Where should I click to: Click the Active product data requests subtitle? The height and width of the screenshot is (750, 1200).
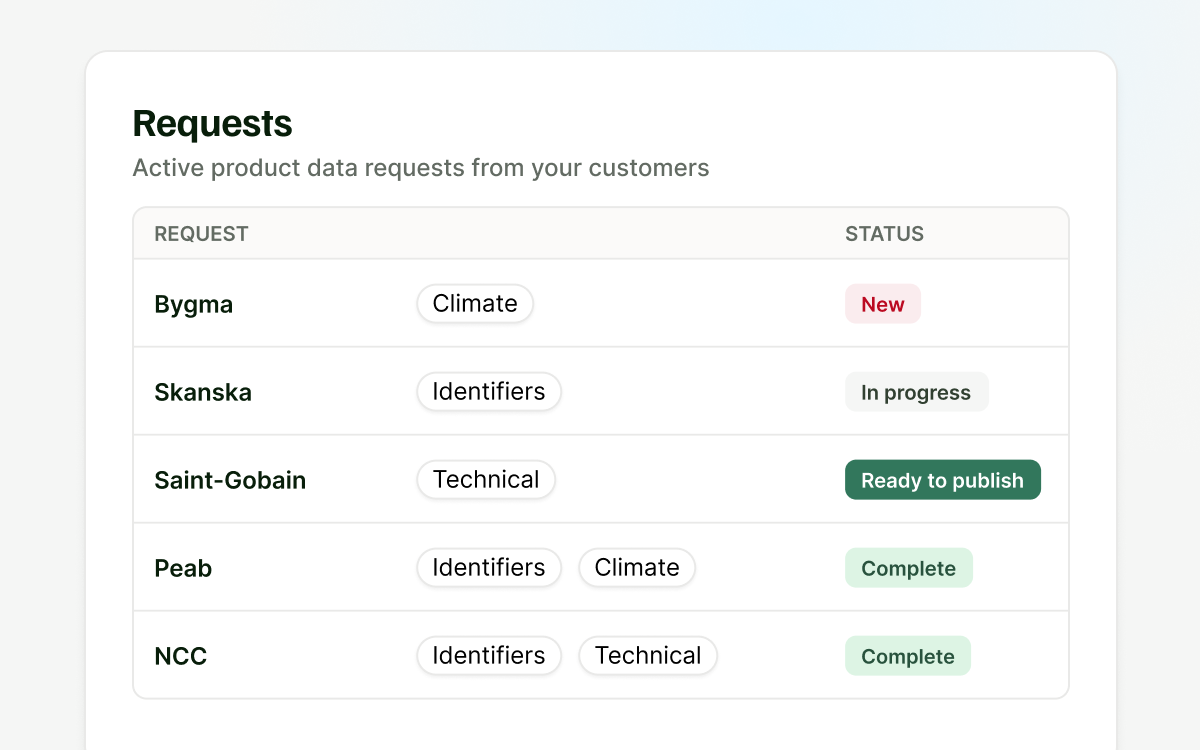click(x=421, y=167)
